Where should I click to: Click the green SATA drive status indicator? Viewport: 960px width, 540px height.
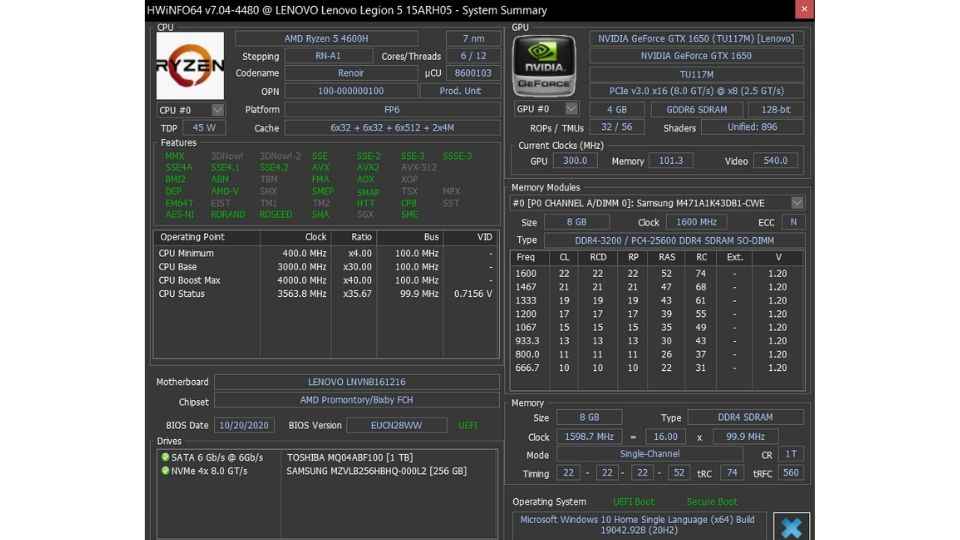click(x=165, y=457)
